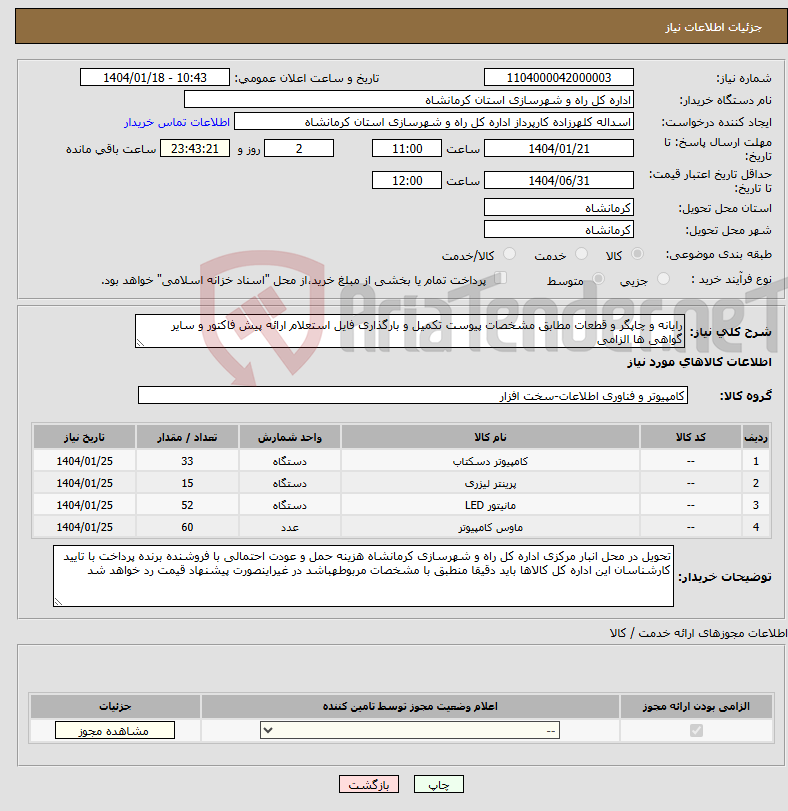Click the مشاهده مجوز button

pos(115,730)
